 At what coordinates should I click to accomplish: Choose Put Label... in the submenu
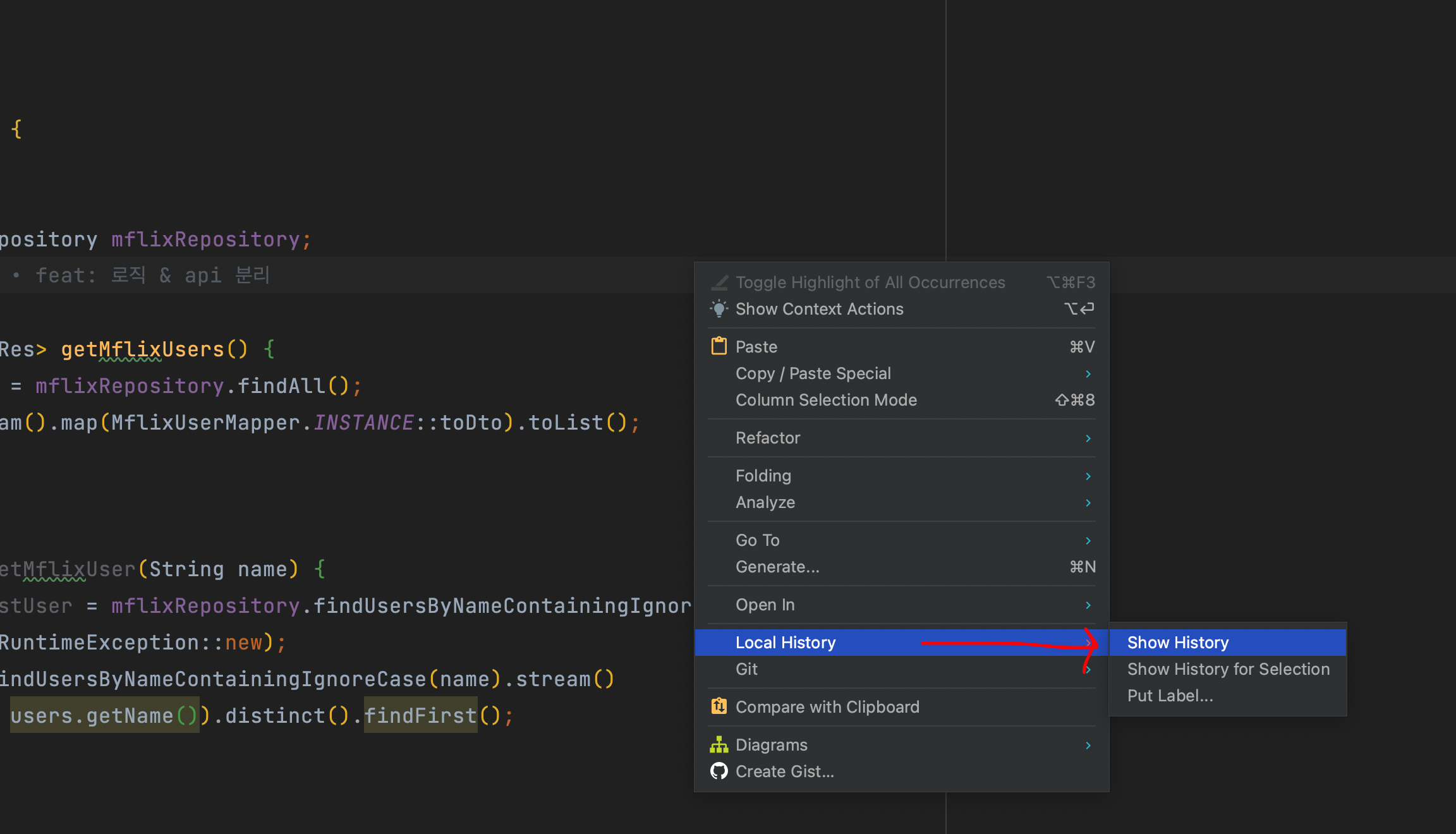pos(1170,696)
